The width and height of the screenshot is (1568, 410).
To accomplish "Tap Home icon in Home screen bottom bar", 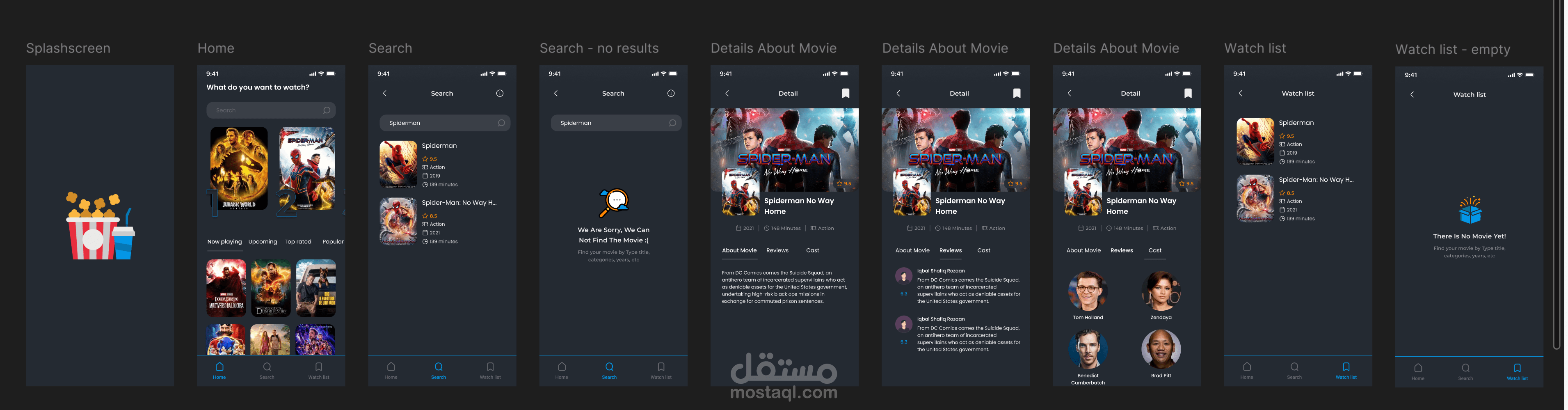I will pyautogui.click(x=220, y=367).
